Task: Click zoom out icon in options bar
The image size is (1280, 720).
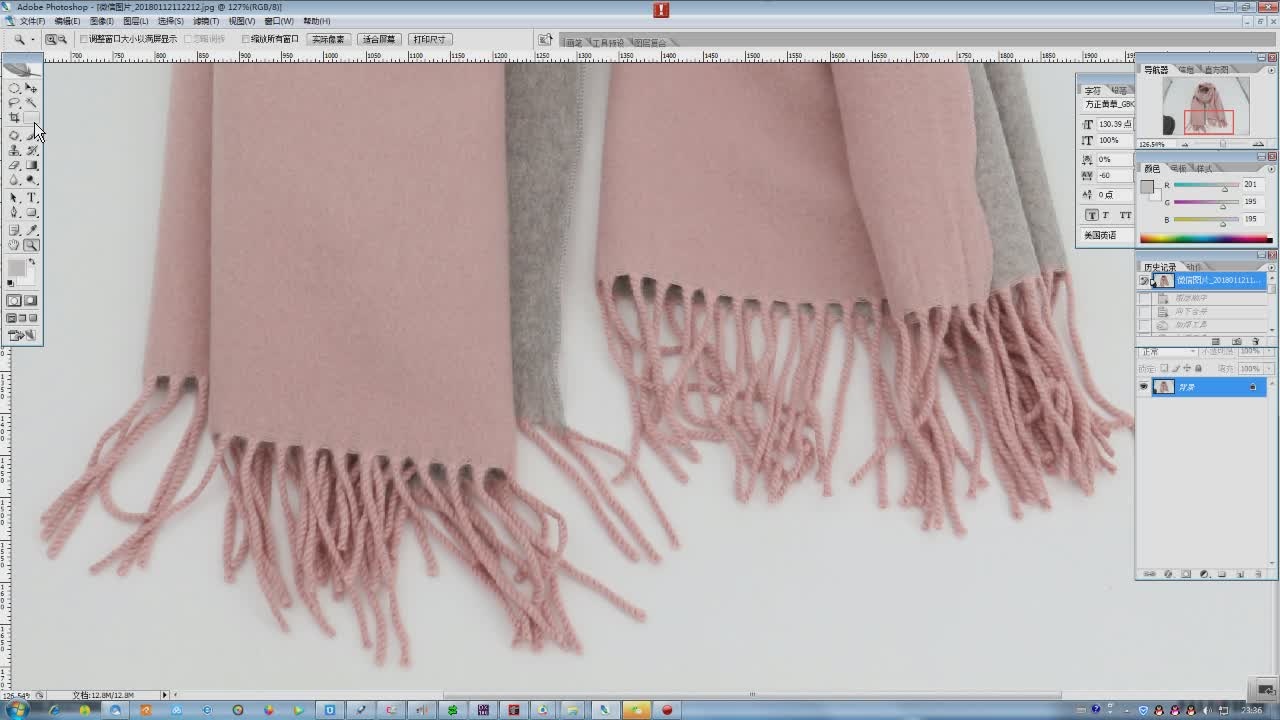Action: pyautogui.click(x=62, y=39)
